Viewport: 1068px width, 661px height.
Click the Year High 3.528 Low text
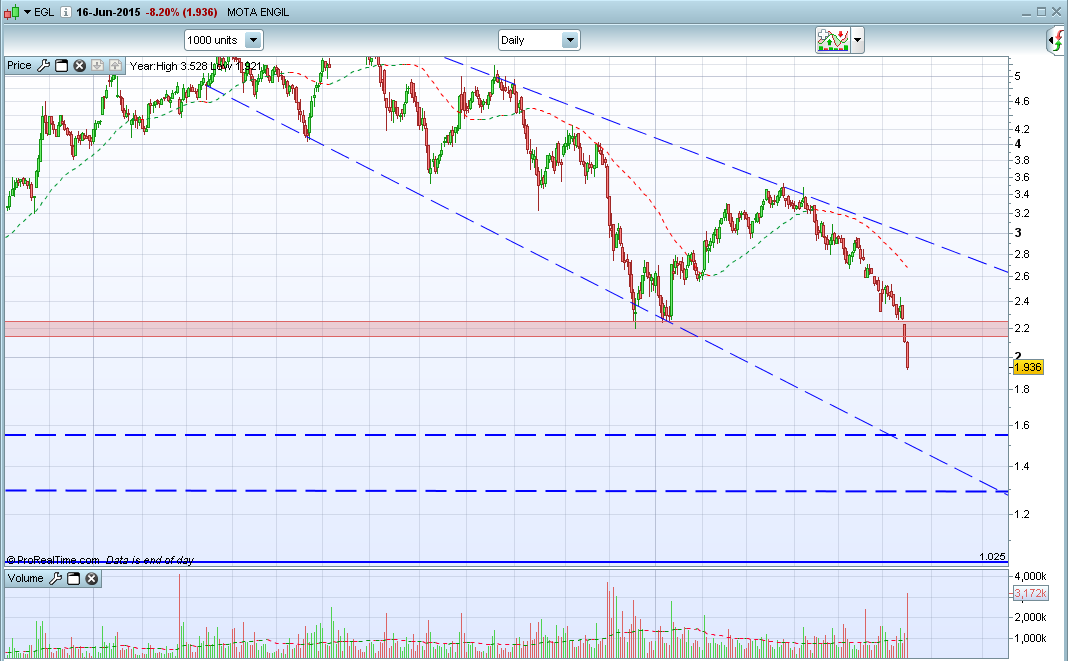click(x=195, y=66)
